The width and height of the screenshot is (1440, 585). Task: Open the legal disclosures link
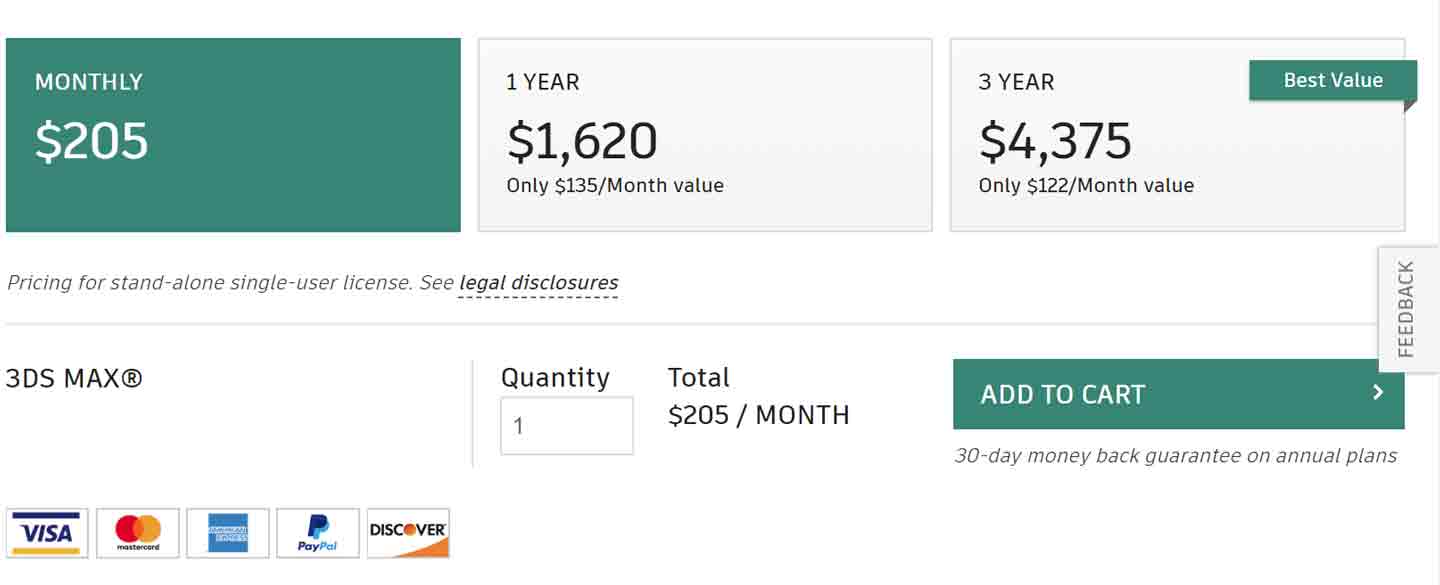coord(538,283)
